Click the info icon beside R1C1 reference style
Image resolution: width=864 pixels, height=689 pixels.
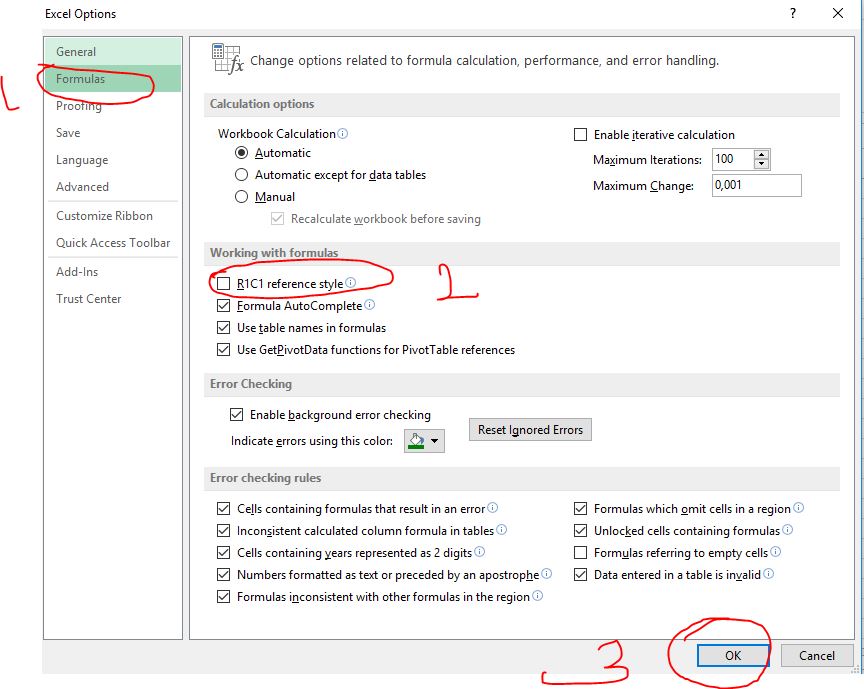[350, 283]
